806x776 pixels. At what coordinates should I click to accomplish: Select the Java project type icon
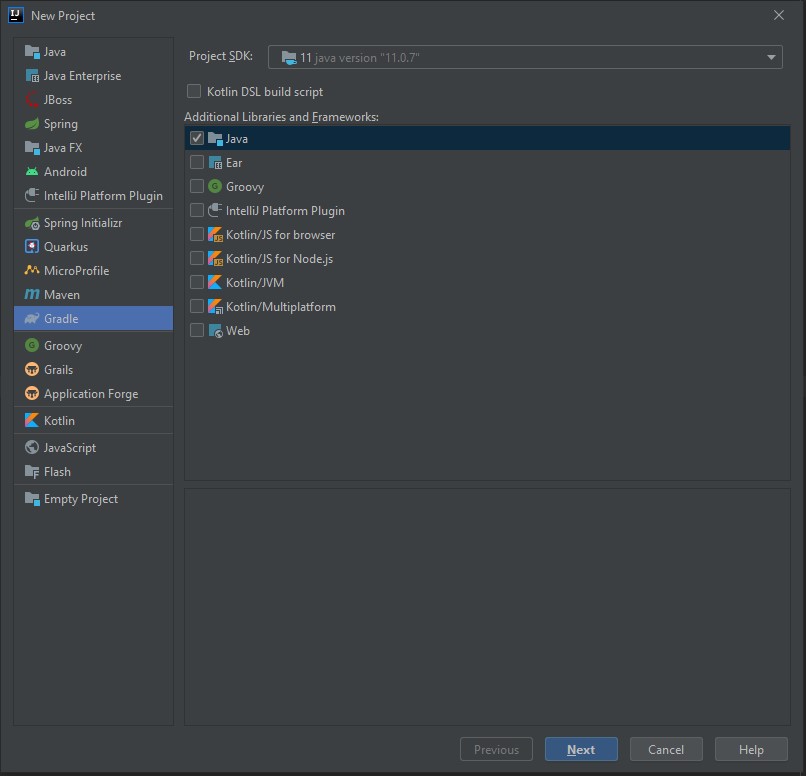pos(32,52)
